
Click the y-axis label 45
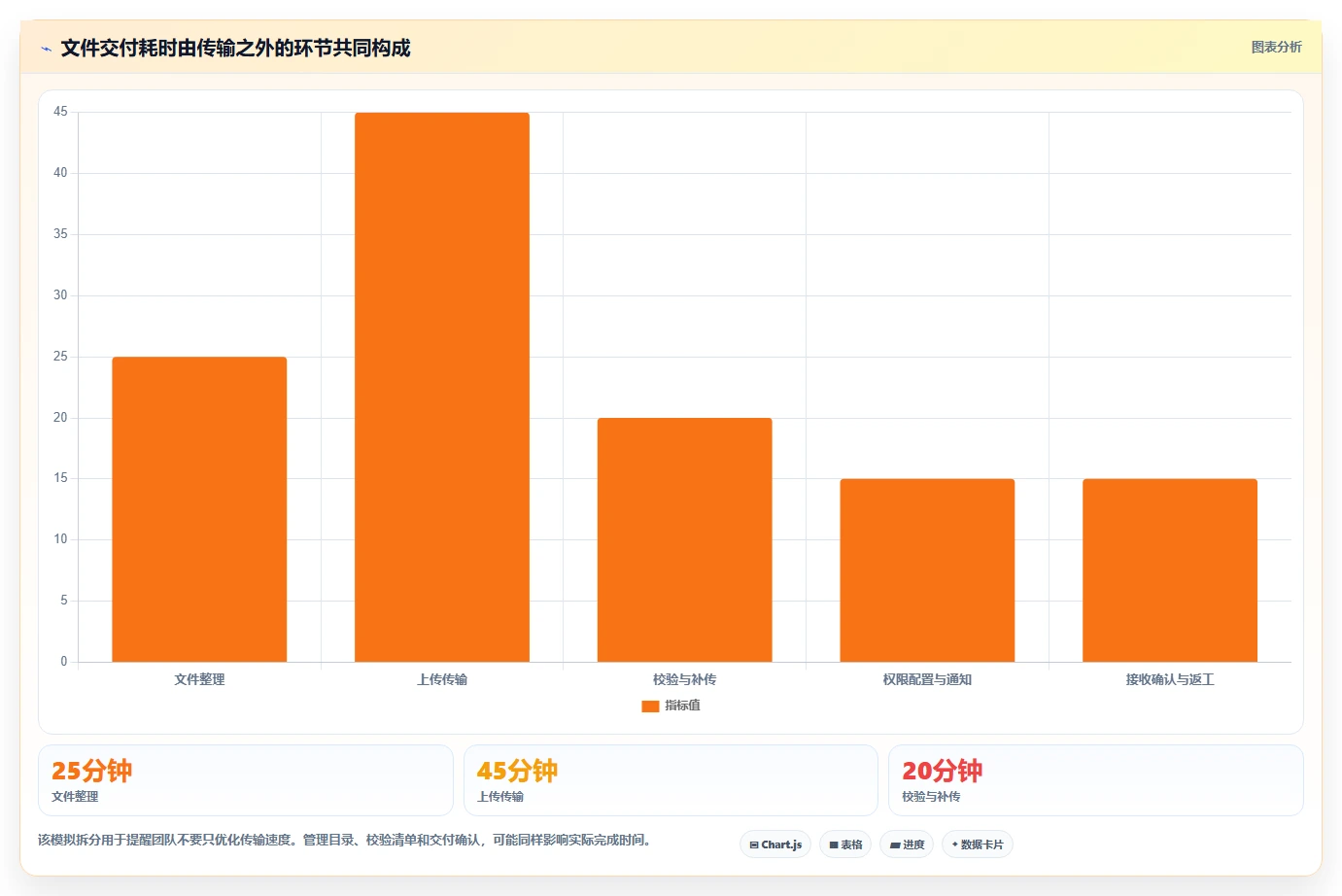click(x=60, y=112)
